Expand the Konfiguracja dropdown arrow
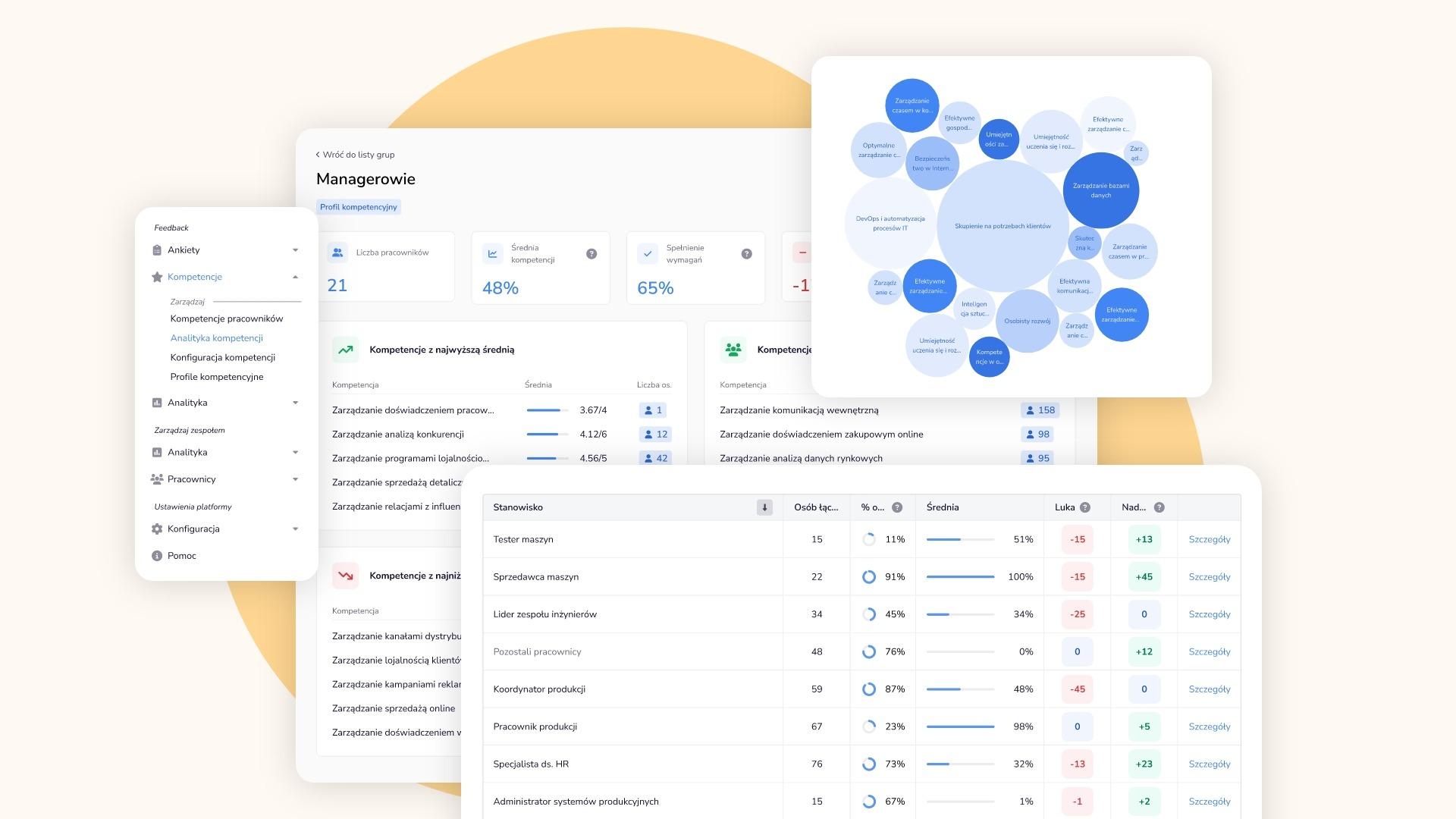The width and height of the screenshot is (1456, 819). pos(295,529)
